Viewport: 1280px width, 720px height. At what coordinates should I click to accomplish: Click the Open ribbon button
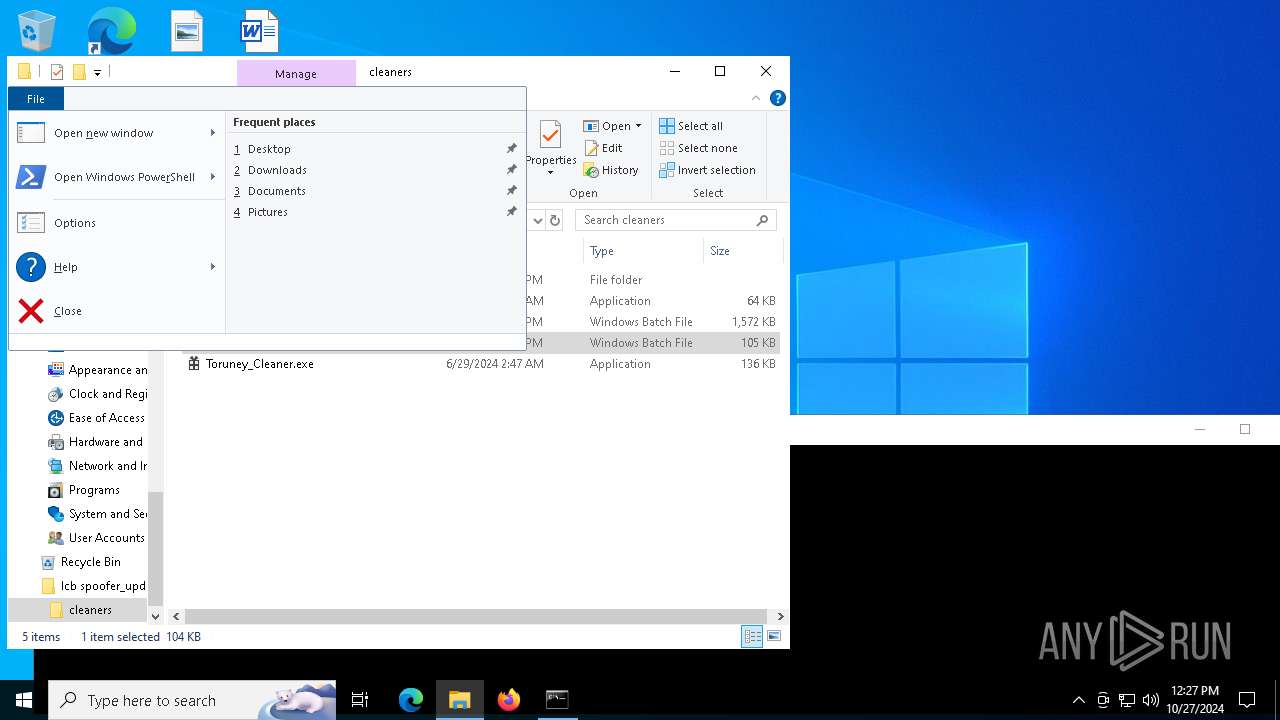point(607,126)
